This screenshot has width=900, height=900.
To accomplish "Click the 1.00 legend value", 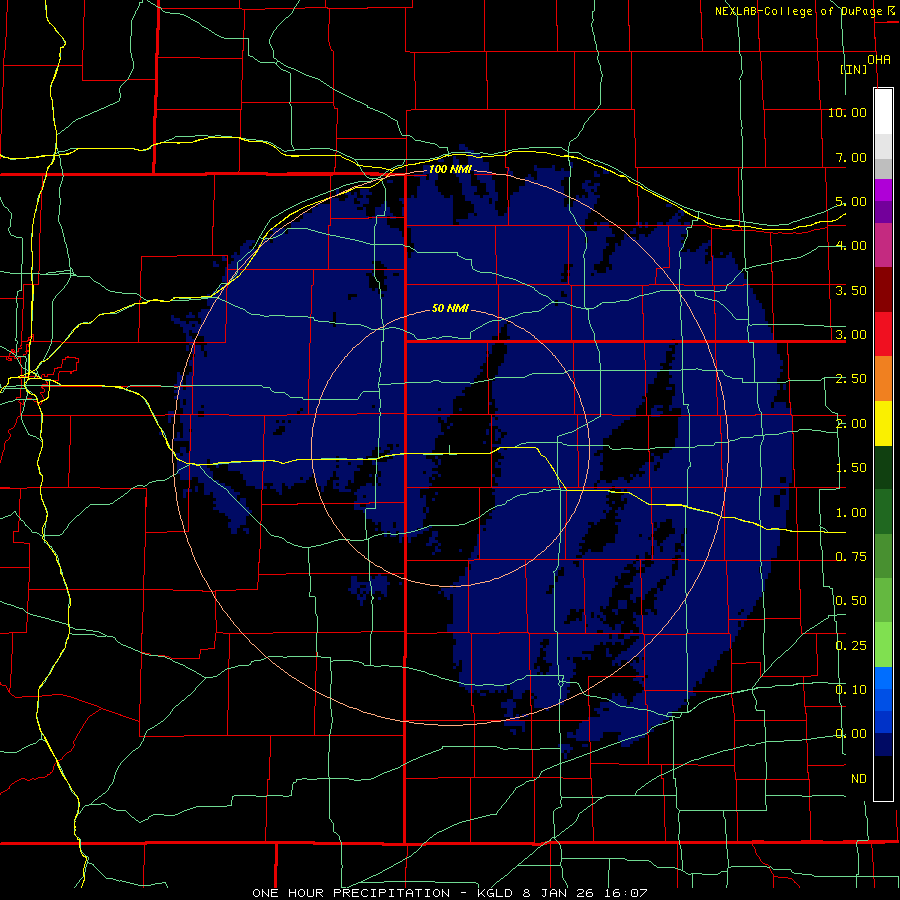I will (x=851, y=513).
